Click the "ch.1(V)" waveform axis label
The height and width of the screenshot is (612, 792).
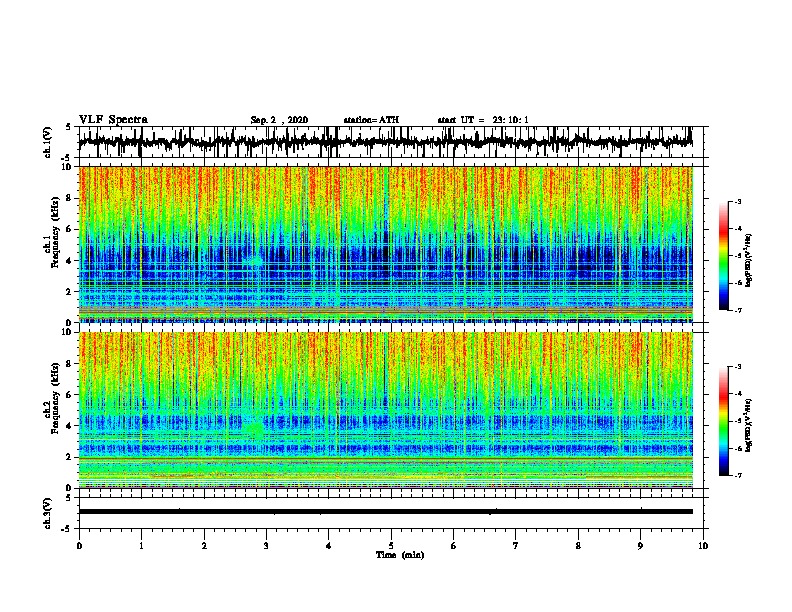click(48, 142)
